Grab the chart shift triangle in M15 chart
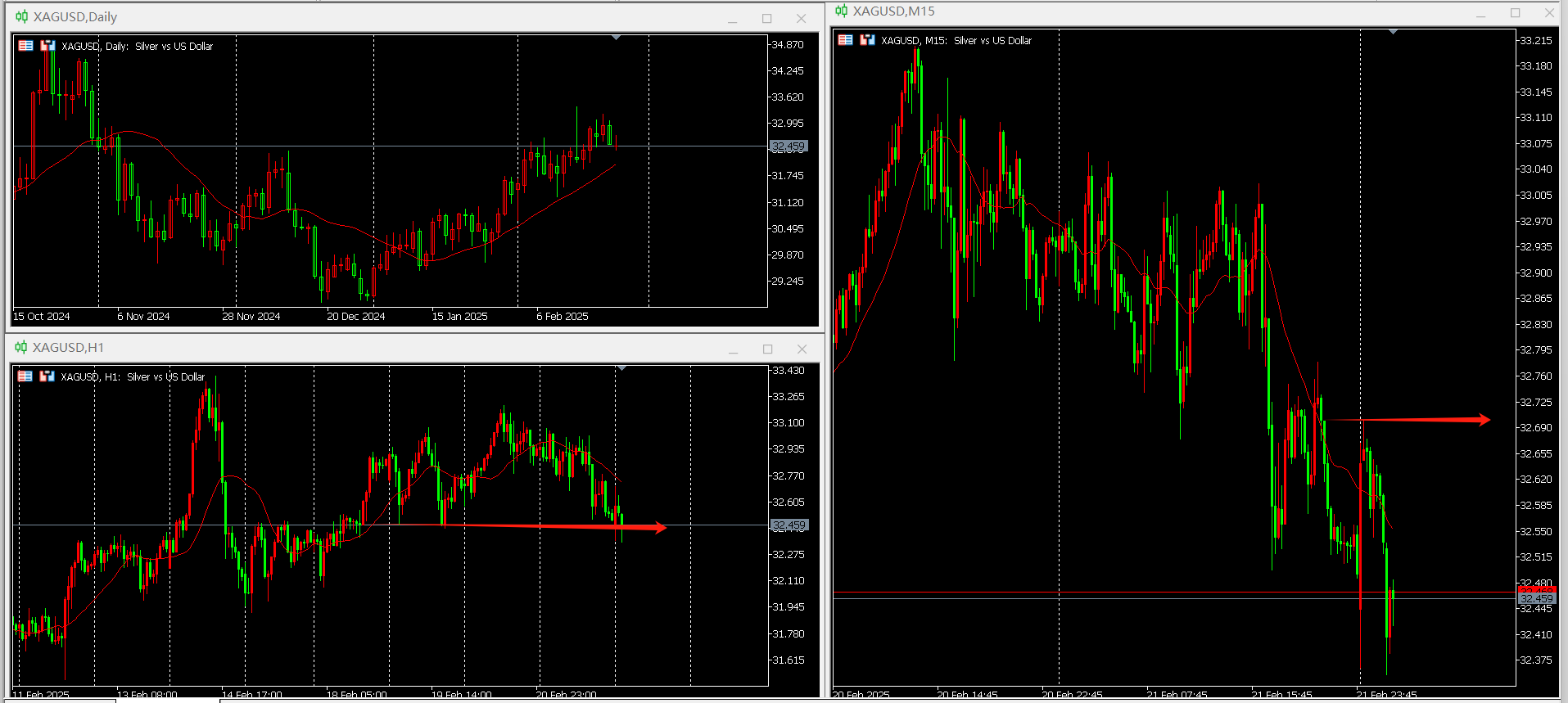This screenshot has height=703, width=1568. pyautogui.click(x=1393, y=32)
